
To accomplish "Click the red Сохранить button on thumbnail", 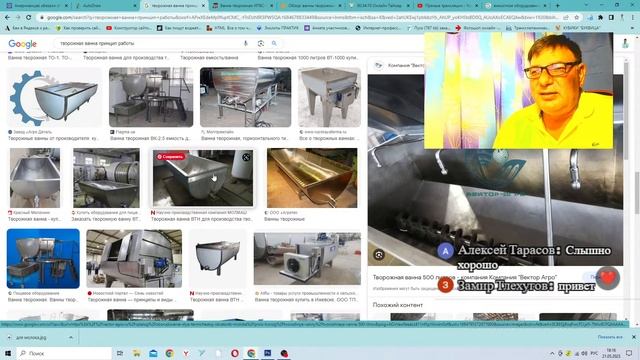I will (170, 157).
